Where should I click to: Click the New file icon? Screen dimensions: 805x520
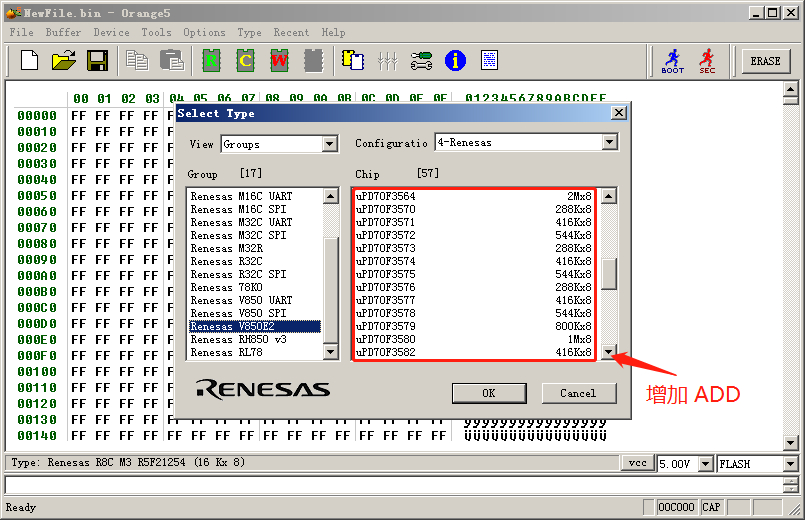30,61
